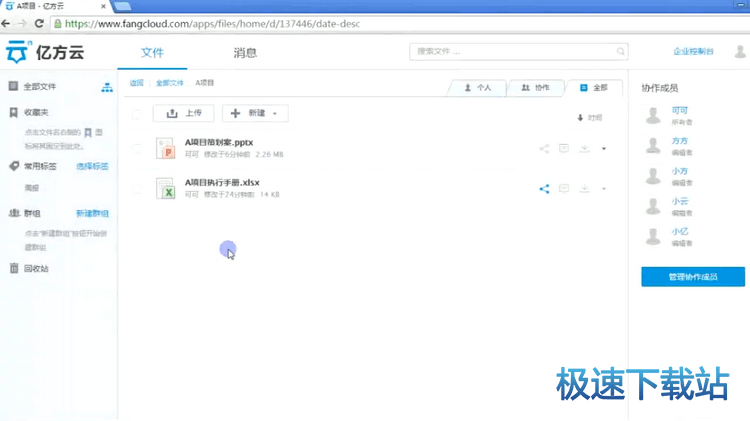Share the A项目策划案.pptx file
Viewport: 750px width, 421px height.
544,149
